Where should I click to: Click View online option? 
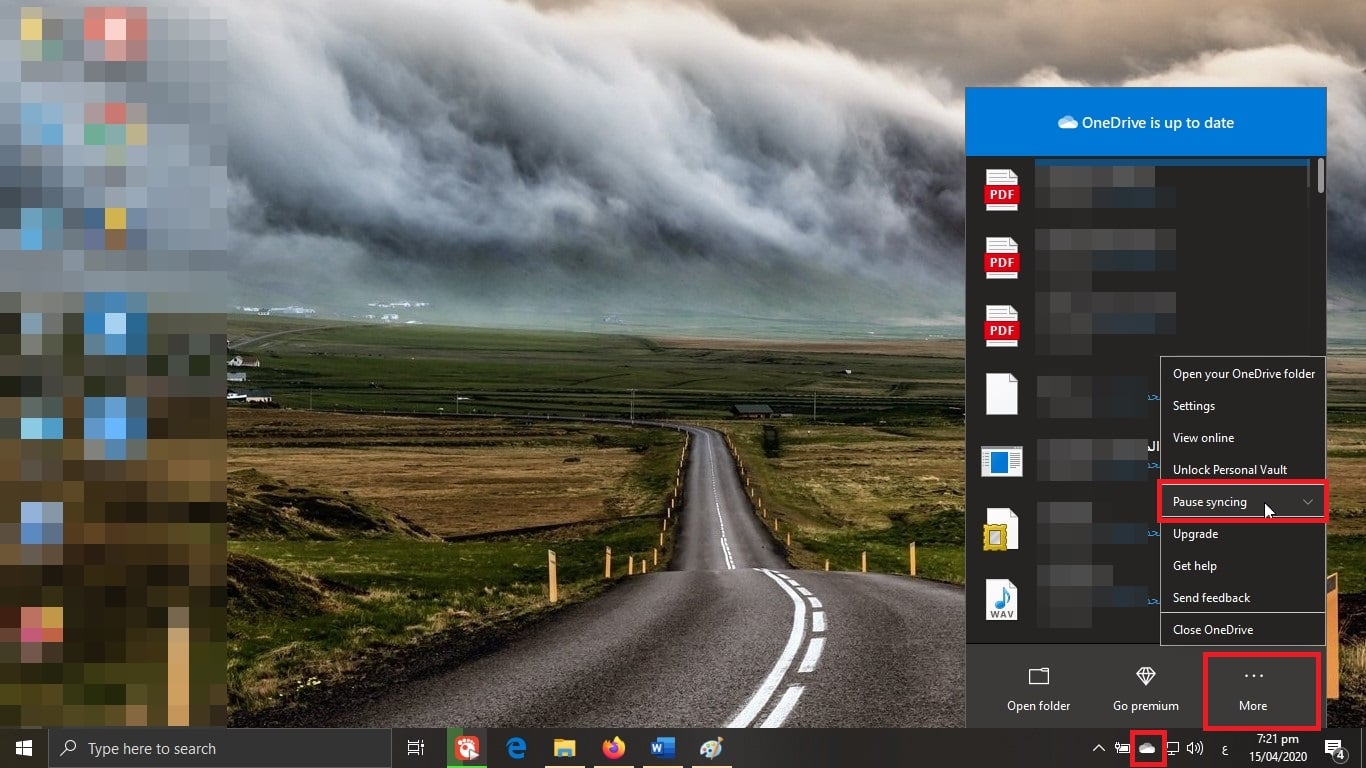click(x=1203, y=437)
